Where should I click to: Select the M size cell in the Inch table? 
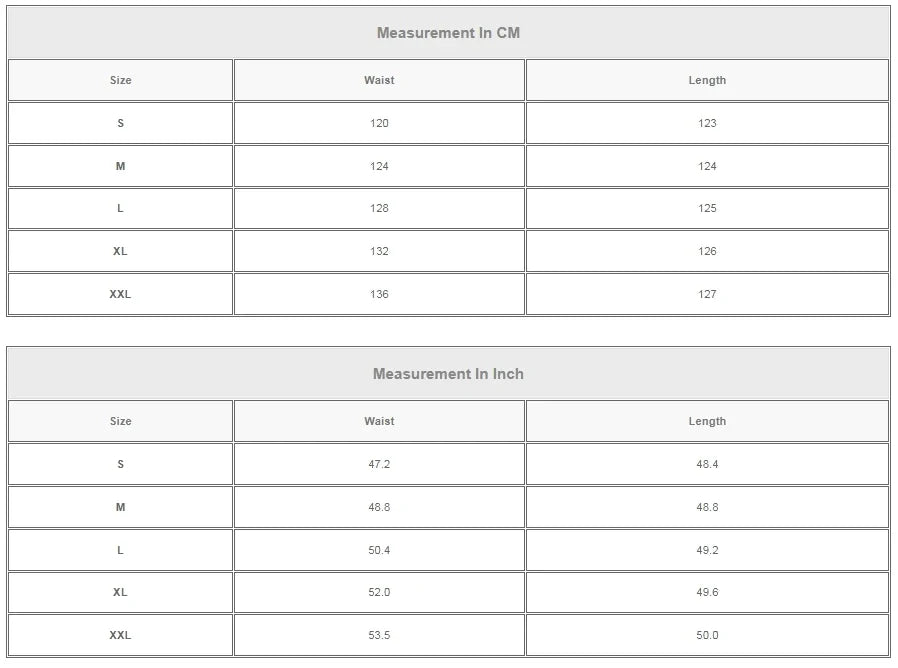(120, 507)
